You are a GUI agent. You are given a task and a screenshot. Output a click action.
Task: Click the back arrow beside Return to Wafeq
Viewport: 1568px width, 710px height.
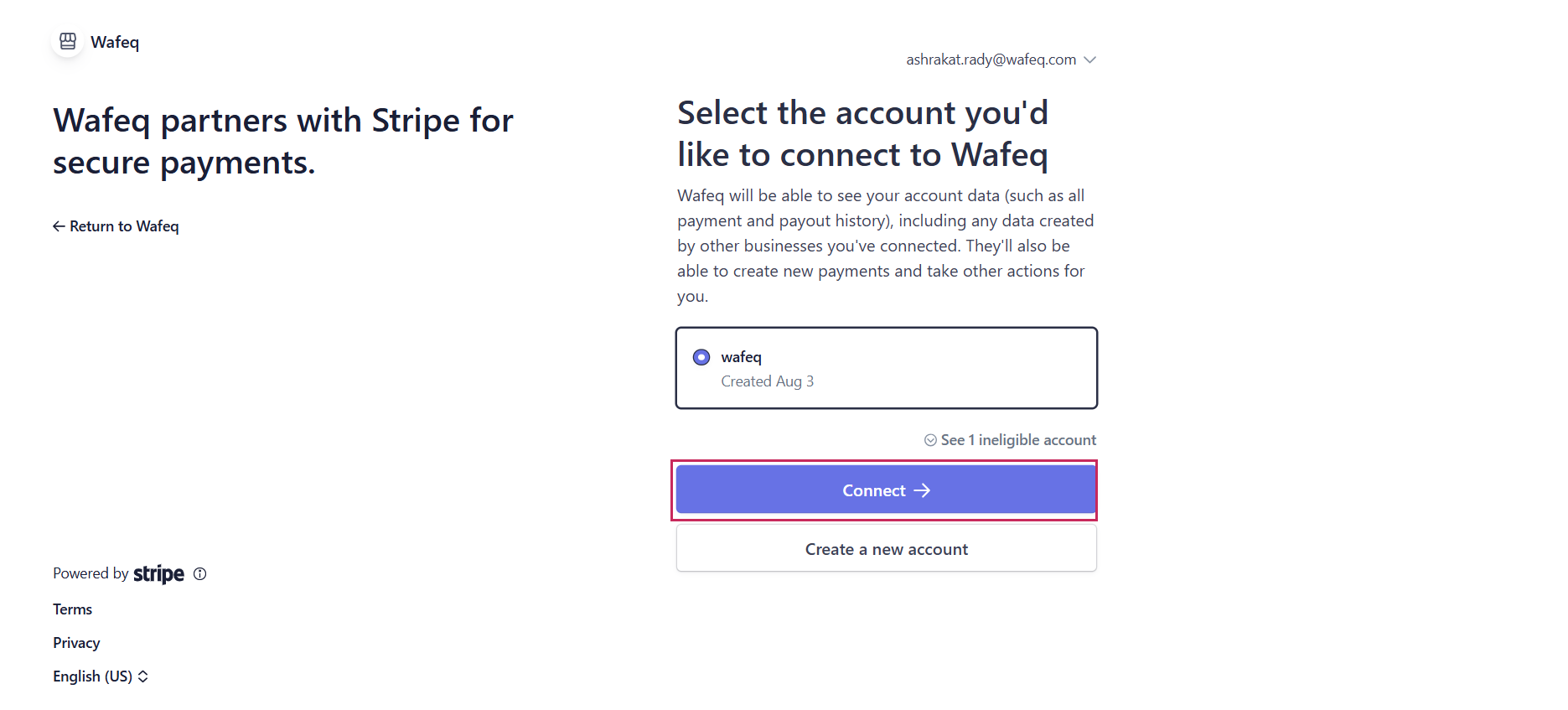pyautogui.click(x=59, y=226)
